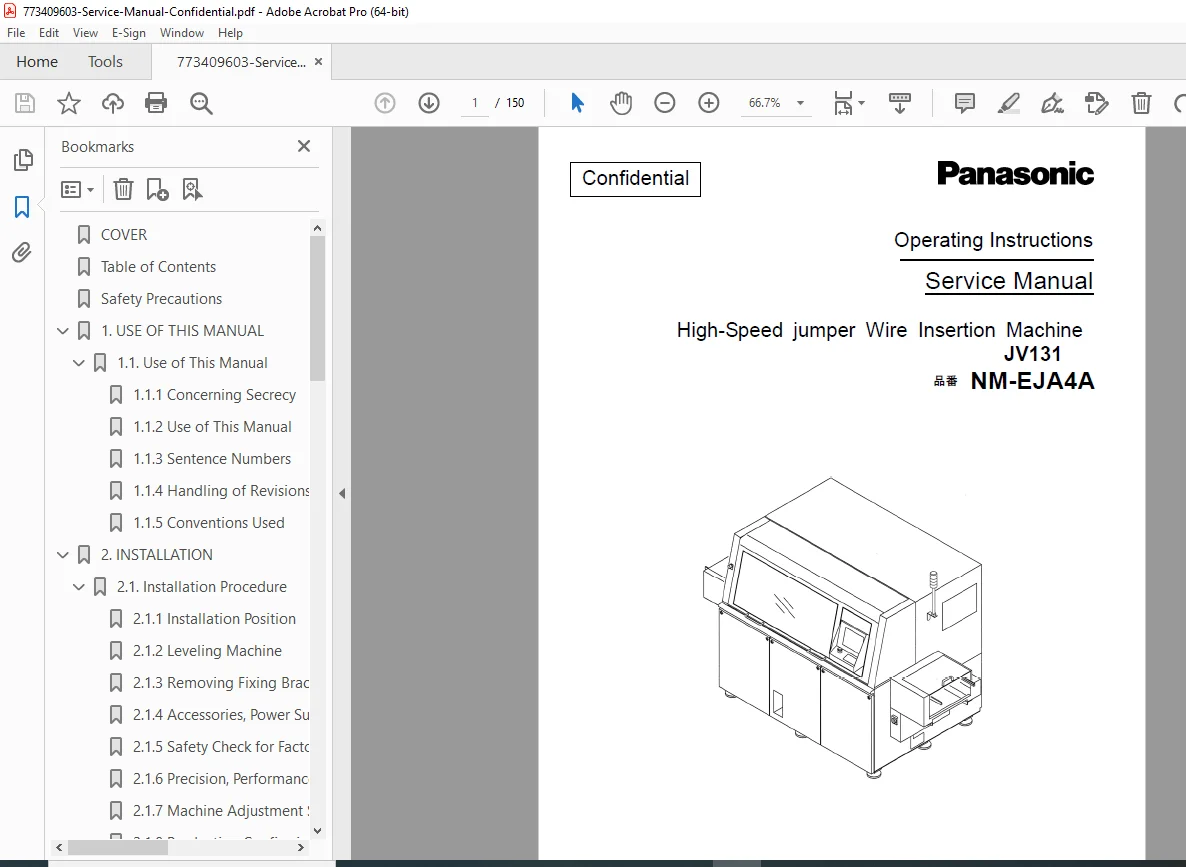Zoom in with plus icon
The image size is (1186, 867).
click(709, 103)
